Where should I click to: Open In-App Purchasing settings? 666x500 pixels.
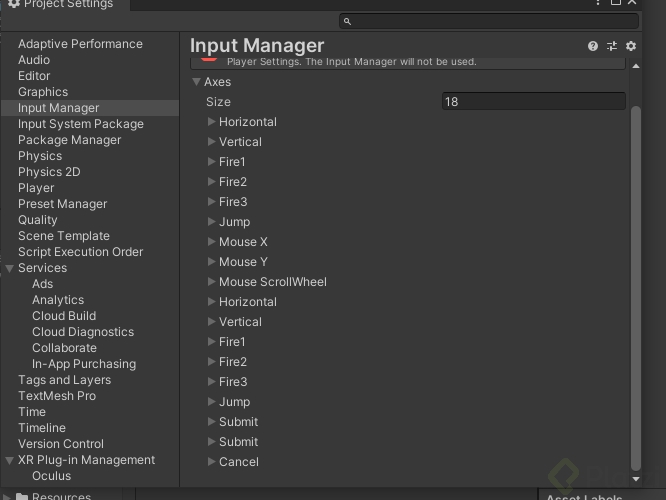(84, 364)
